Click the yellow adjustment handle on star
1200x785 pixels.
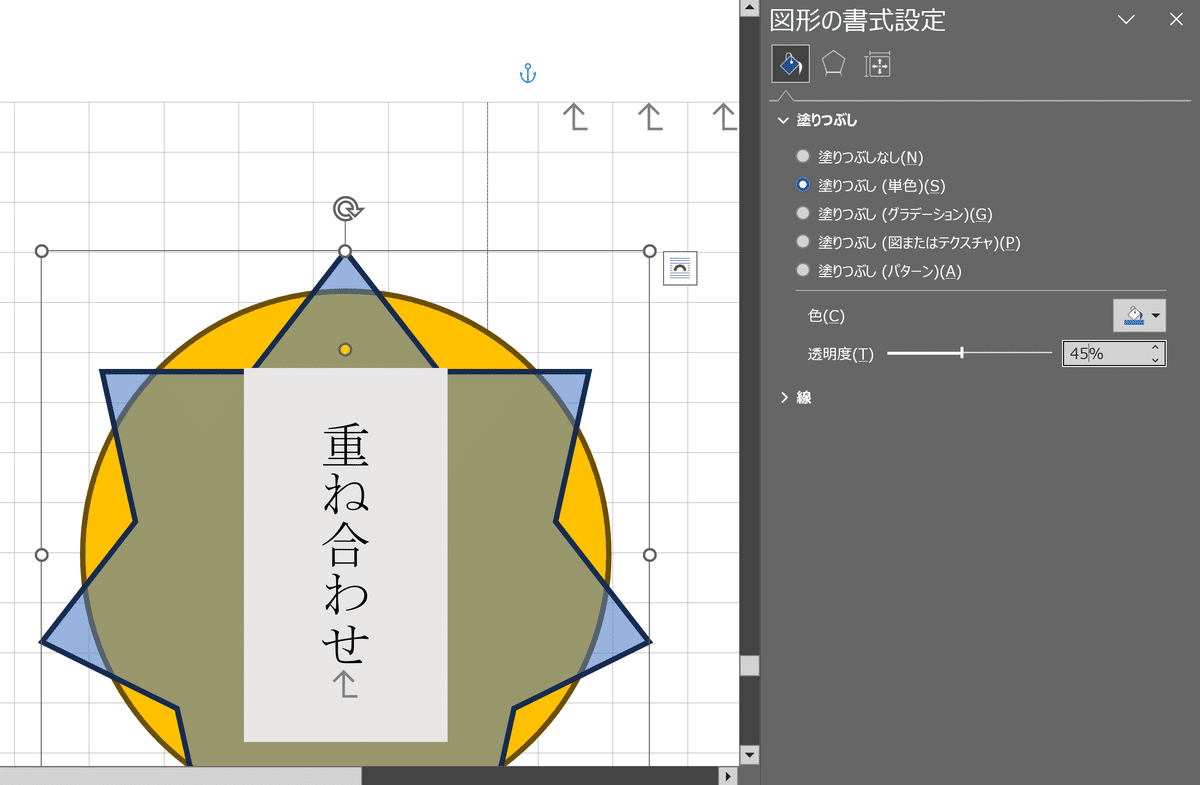pos(345,349)
